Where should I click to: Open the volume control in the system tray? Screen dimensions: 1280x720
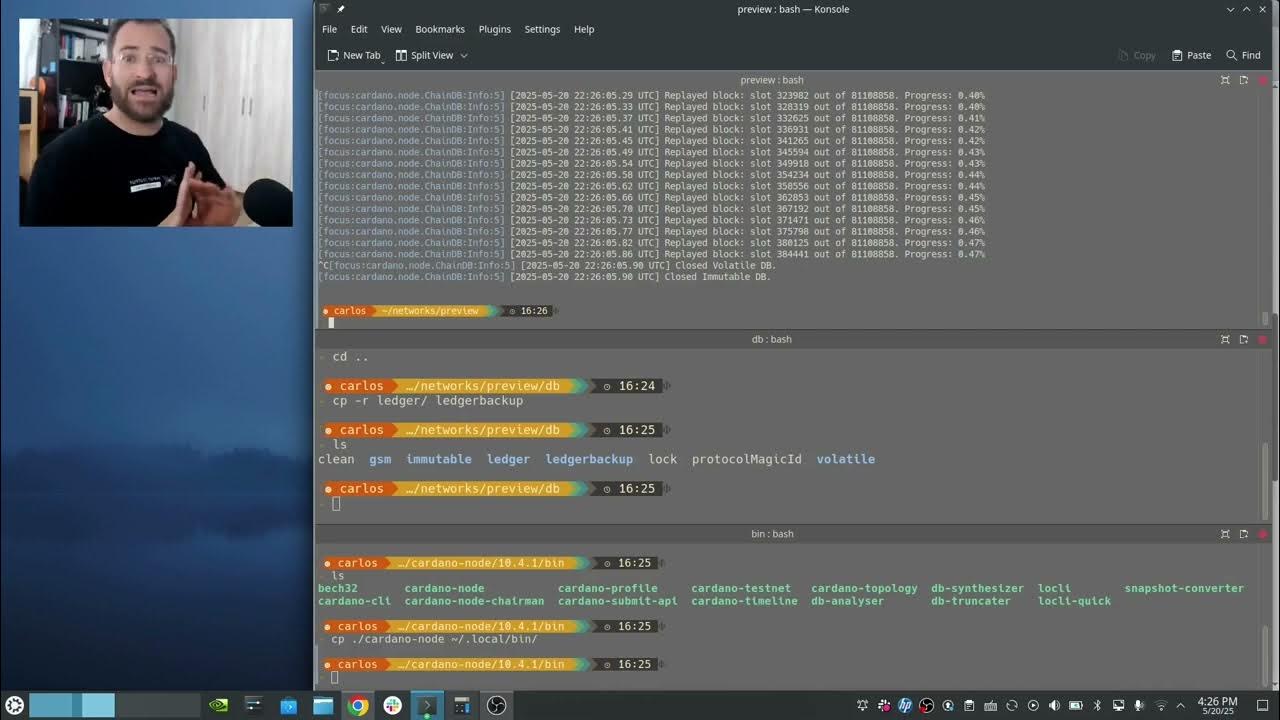(x=1053, y=705)
